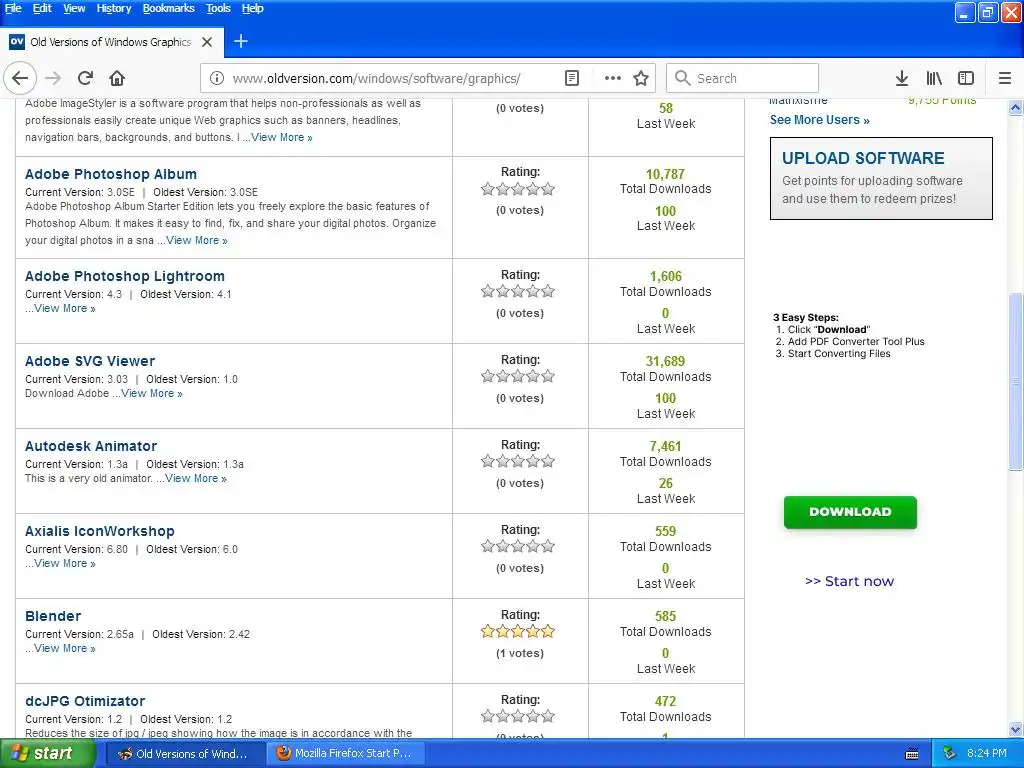Screen dimensions: 1024x768
Task: Open the Adobe SVG Viewer link
Action: [x=90, y=361]
